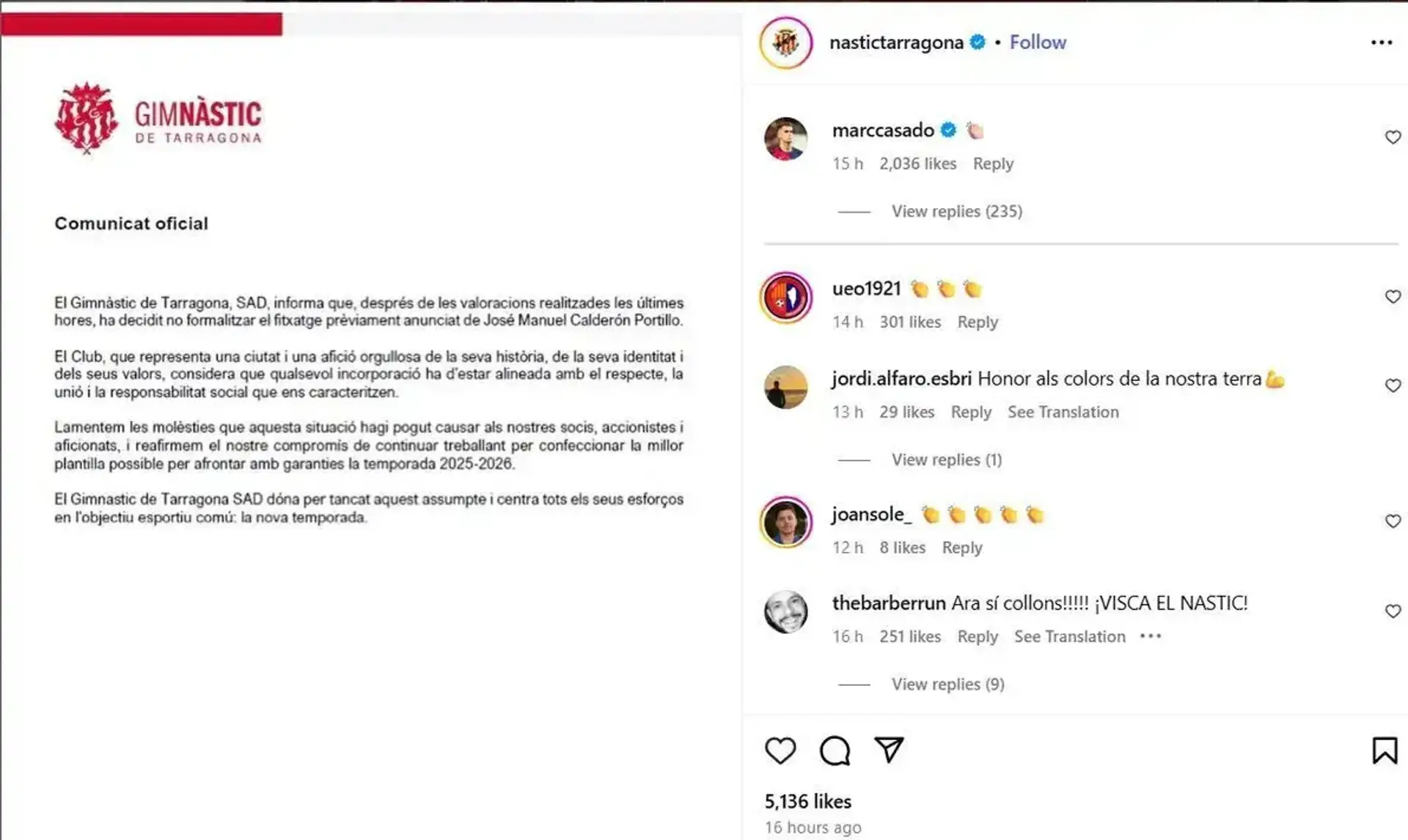Expand the 235 replies under marccasado

pos(956,211)
